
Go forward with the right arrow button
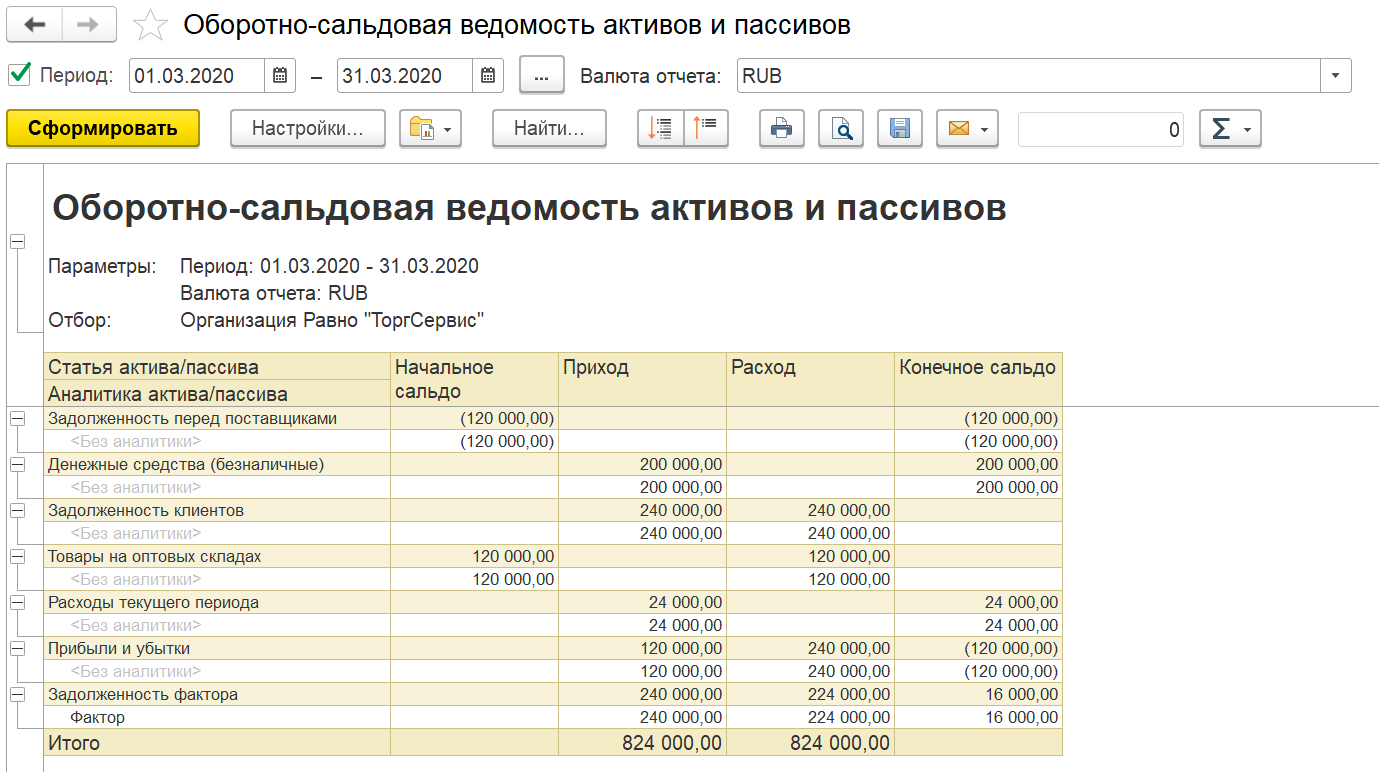click(x=88, y=24)
